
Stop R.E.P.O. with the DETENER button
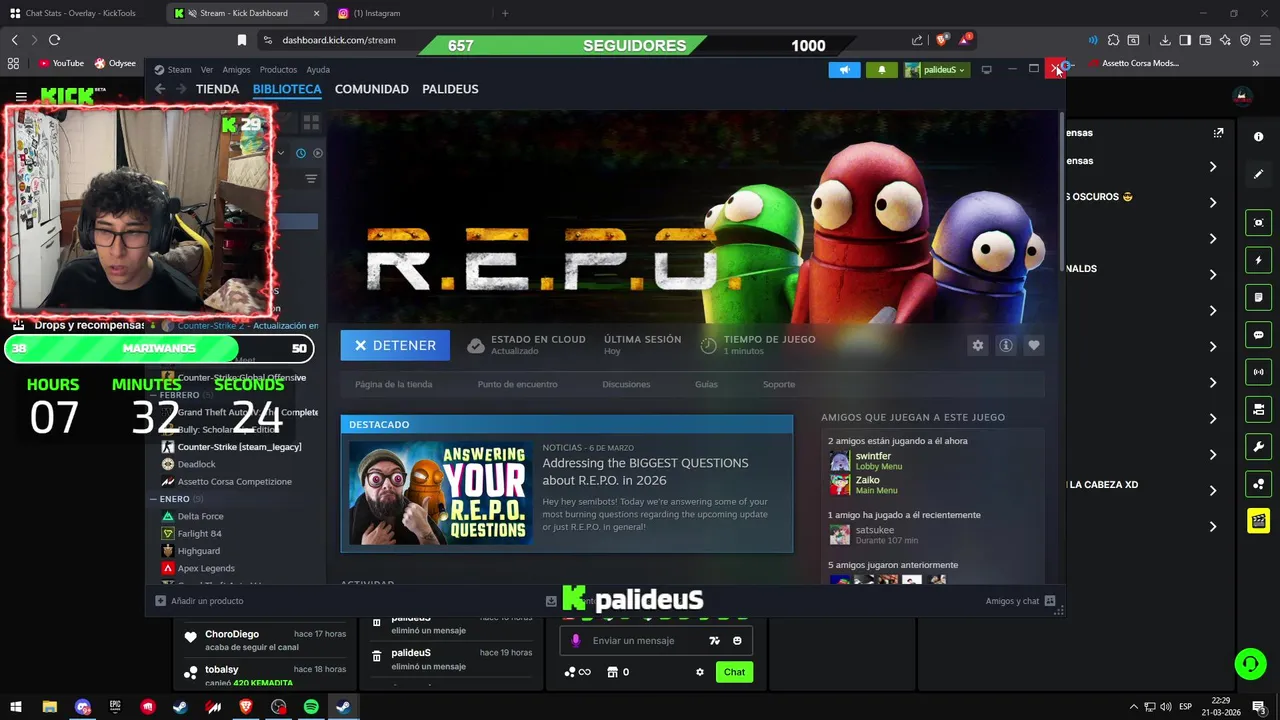pyautogui.click(x=395, y=345)
